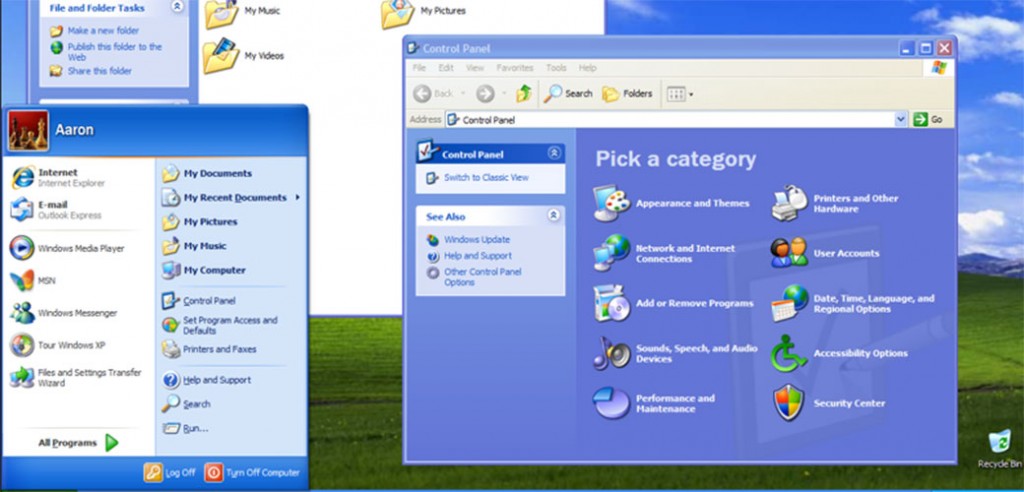Open the Address bar dropdown arrow

[x=901, y=119]
